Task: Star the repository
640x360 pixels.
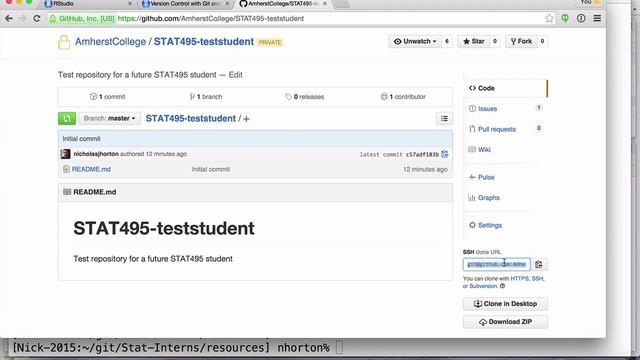Action: click(x=473, y=41)
